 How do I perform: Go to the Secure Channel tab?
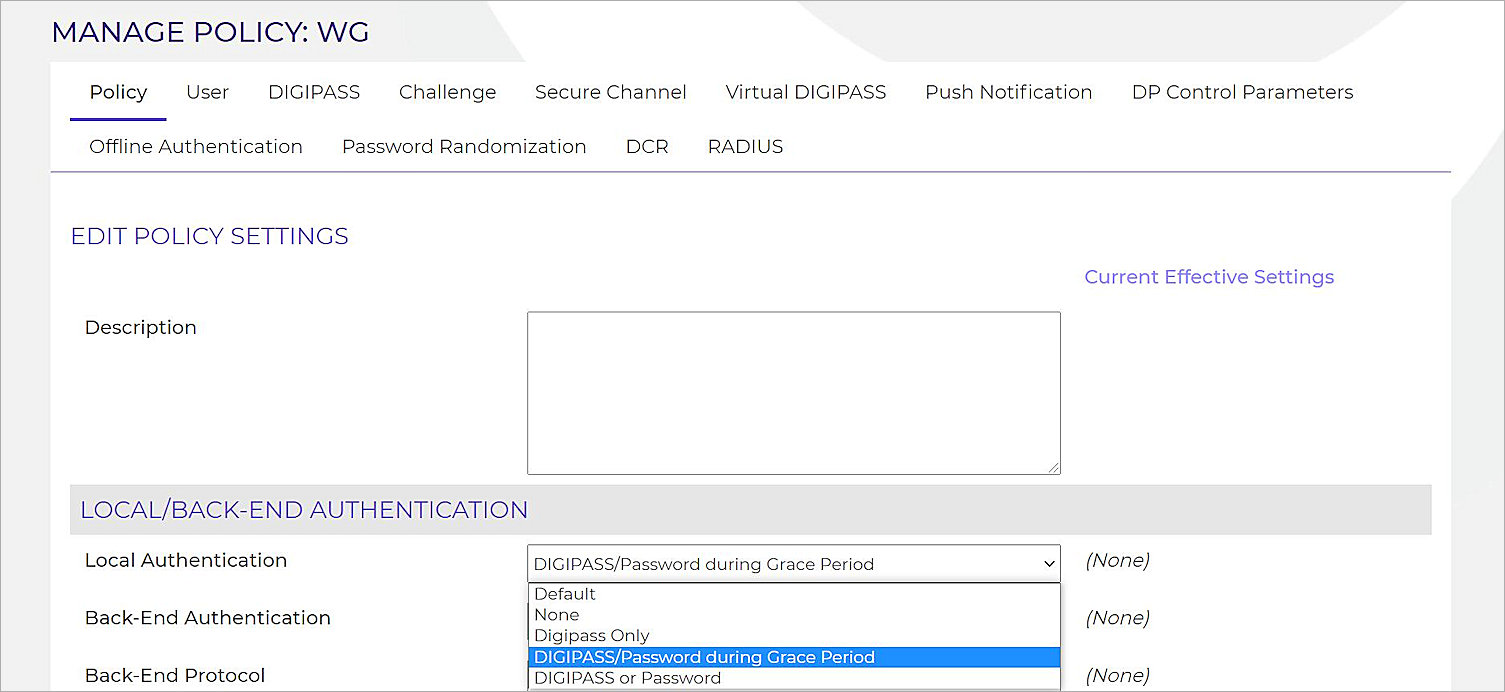coord(610,92)
